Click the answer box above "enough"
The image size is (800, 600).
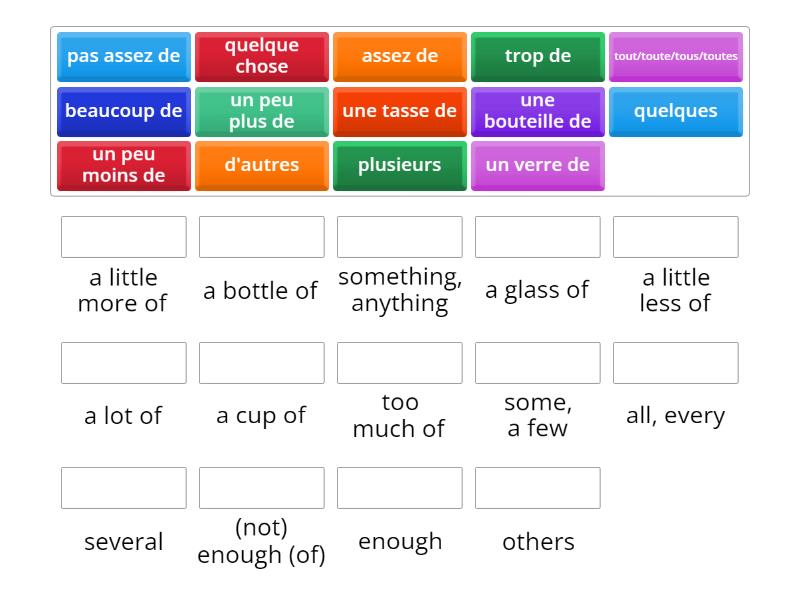coord(399,488)
